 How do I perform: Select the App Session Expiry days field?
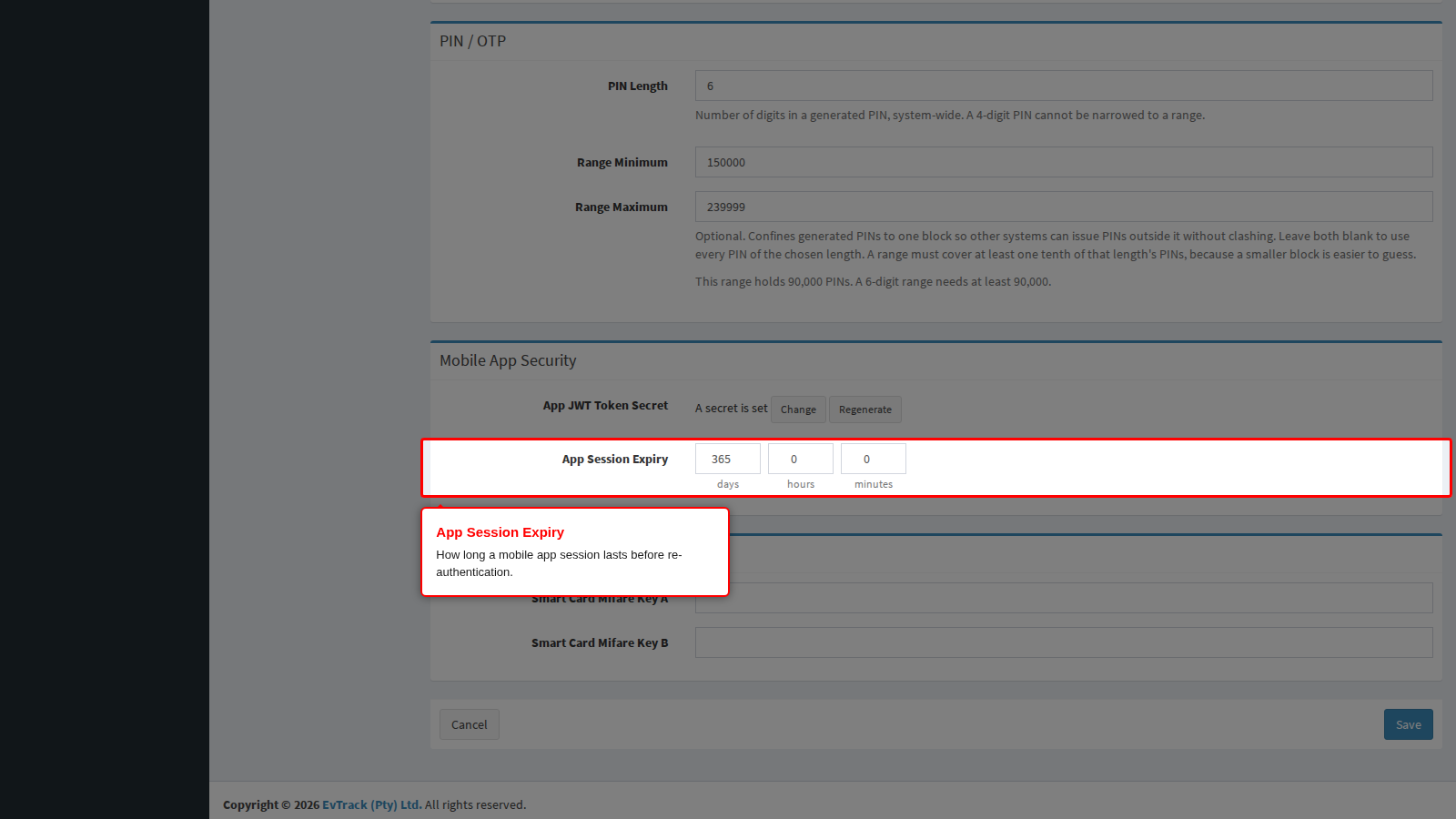(728, 459)
